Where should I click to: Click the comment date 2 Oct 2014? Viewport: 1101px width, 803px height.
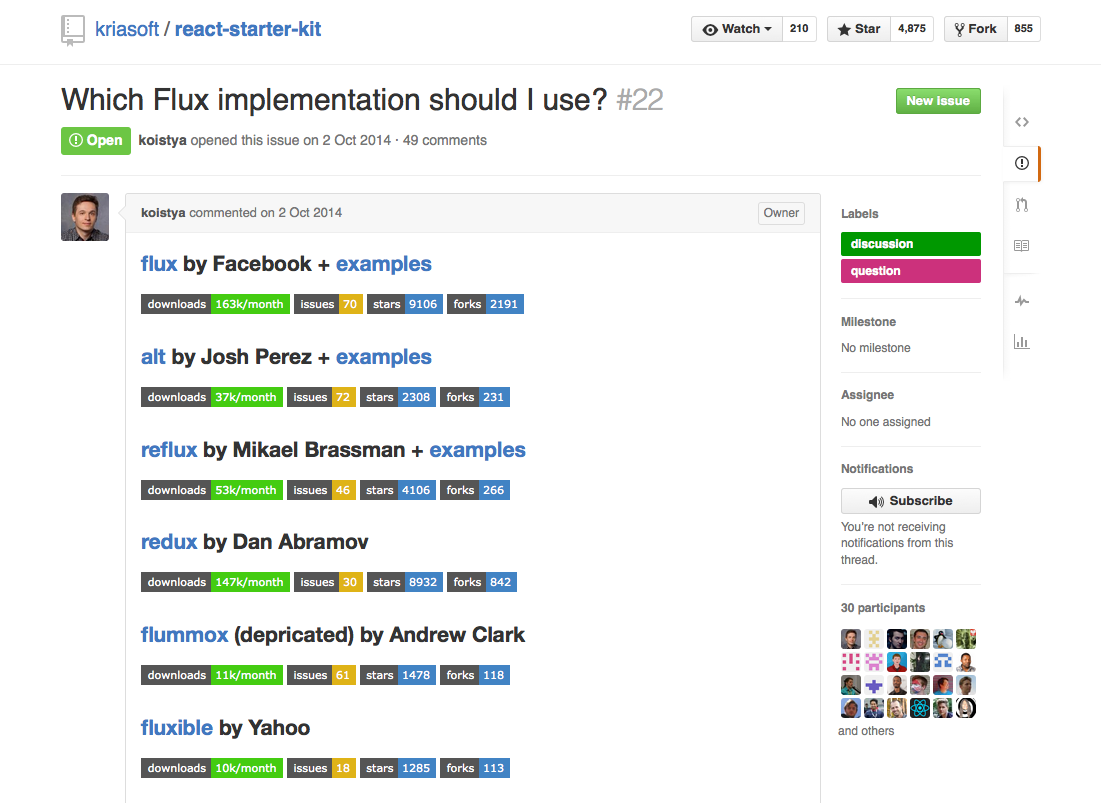pos(310,213)
